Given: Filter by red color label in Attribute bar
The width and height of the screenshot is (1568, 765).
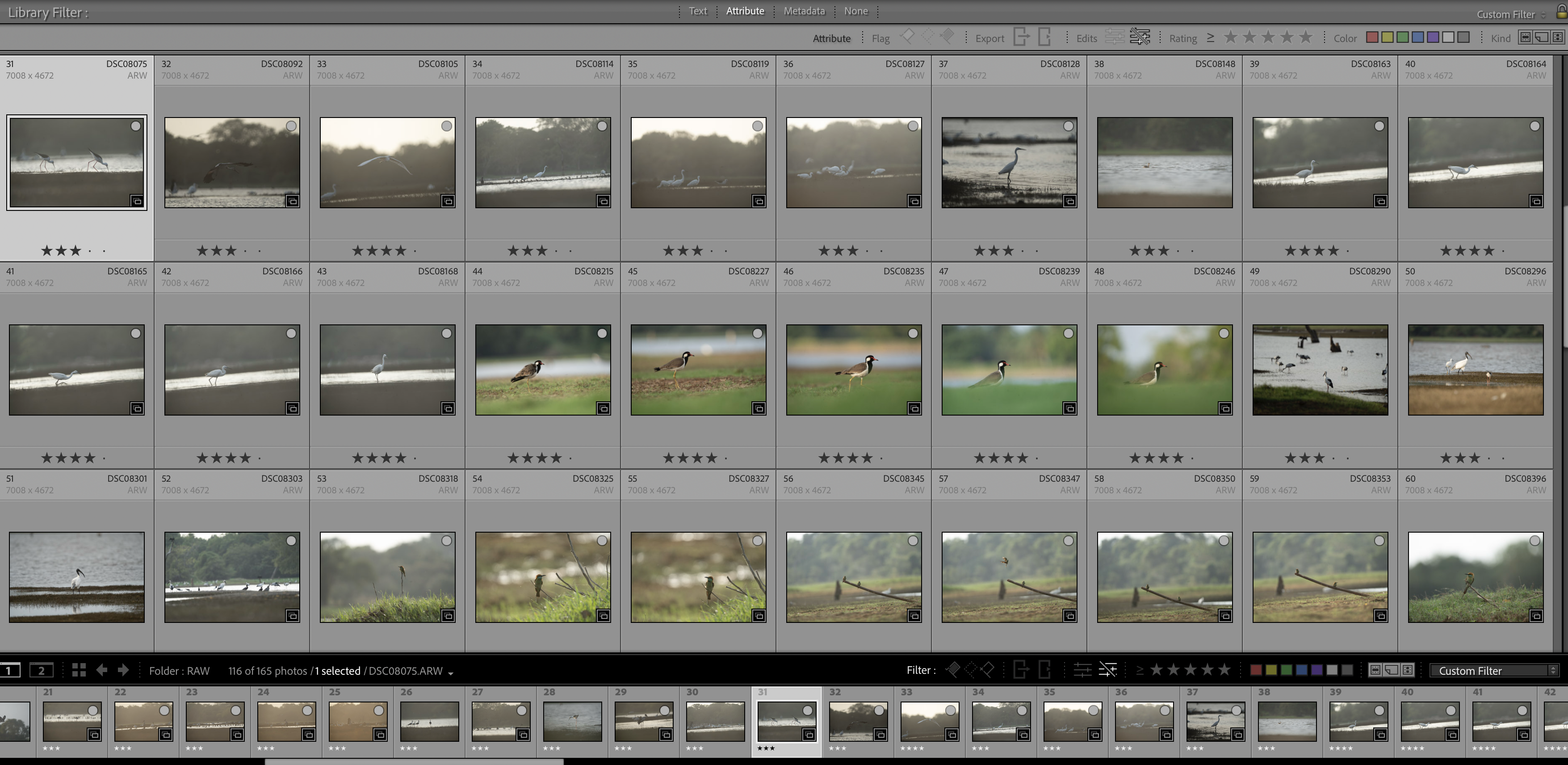Looking at the screenshot, I should coord(1372,38).
